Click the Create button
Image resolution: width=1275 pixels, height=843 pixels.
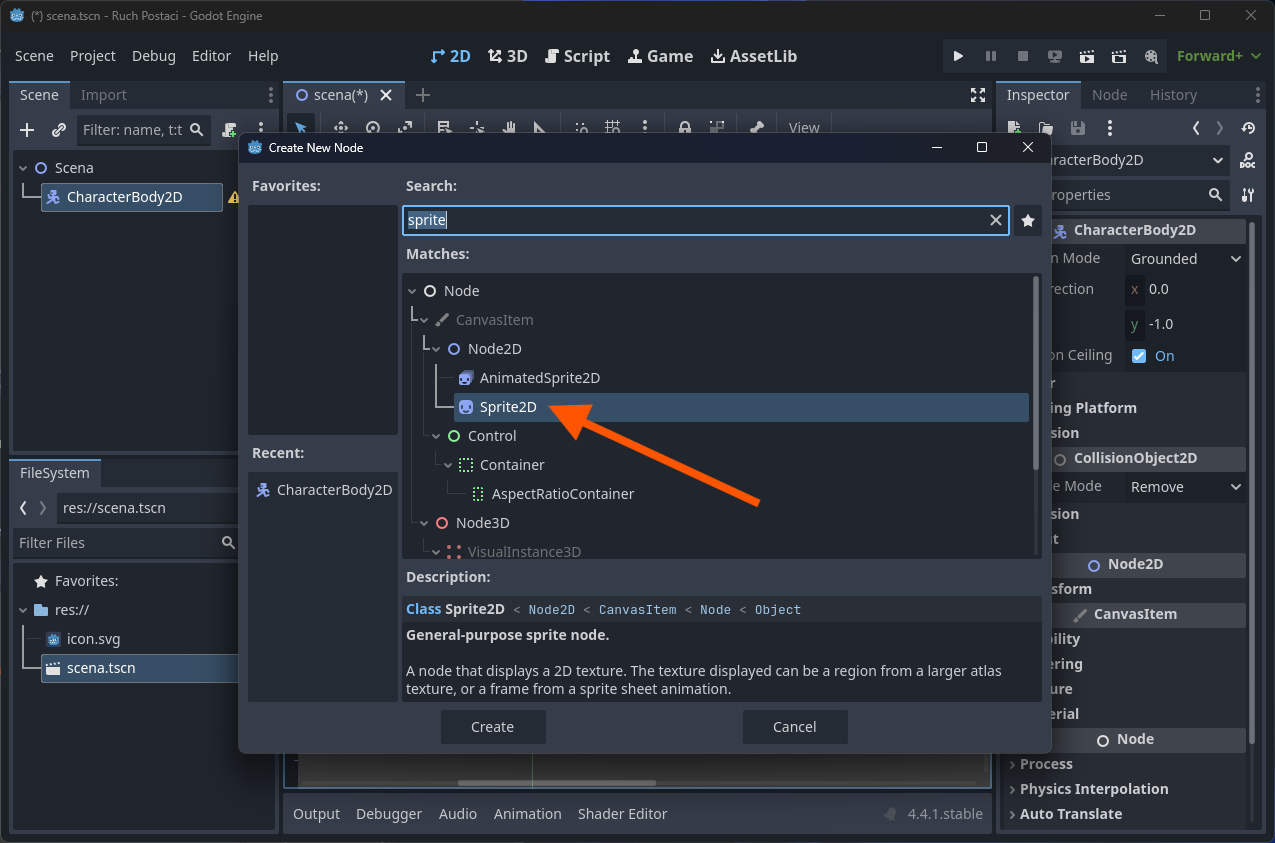point(493,727)
